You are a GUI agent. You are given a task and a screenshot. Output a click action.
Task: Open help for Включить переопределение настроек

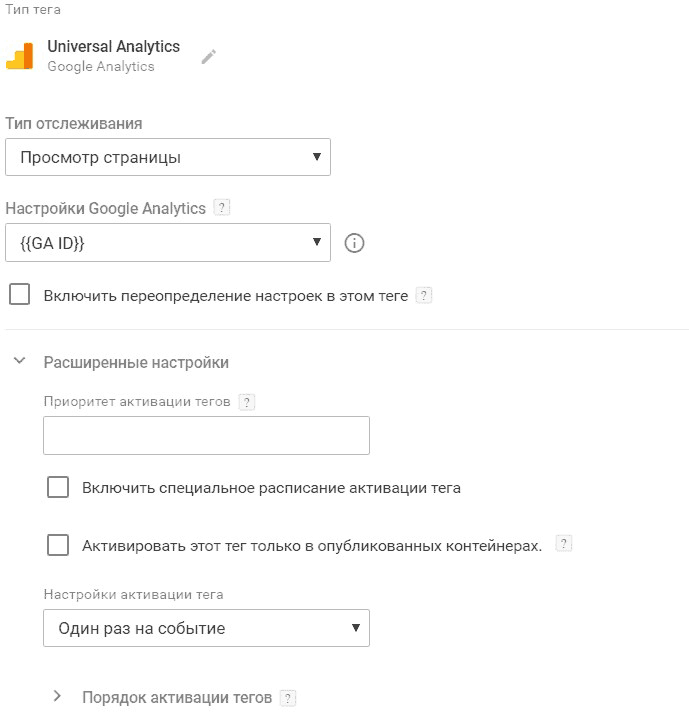coord(424,296)
